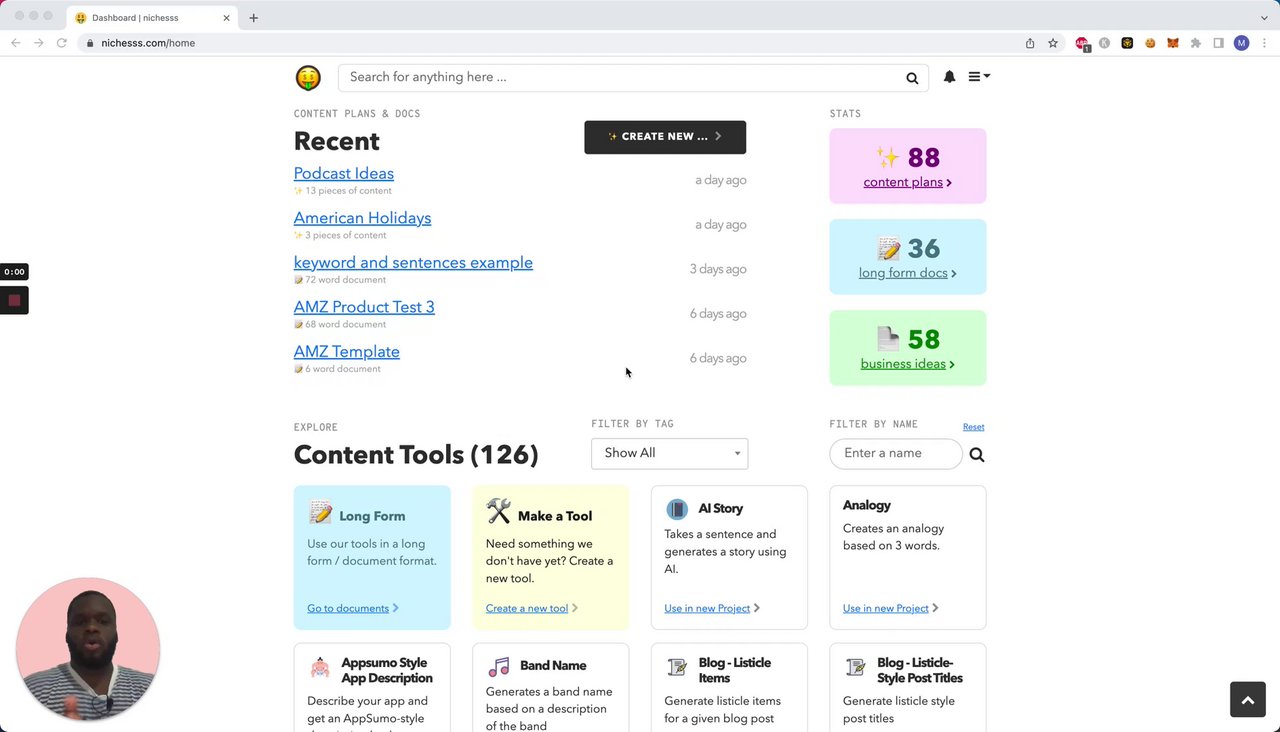Open the 58 business ideas link
1280x732 pixels.
click(908, 364)
